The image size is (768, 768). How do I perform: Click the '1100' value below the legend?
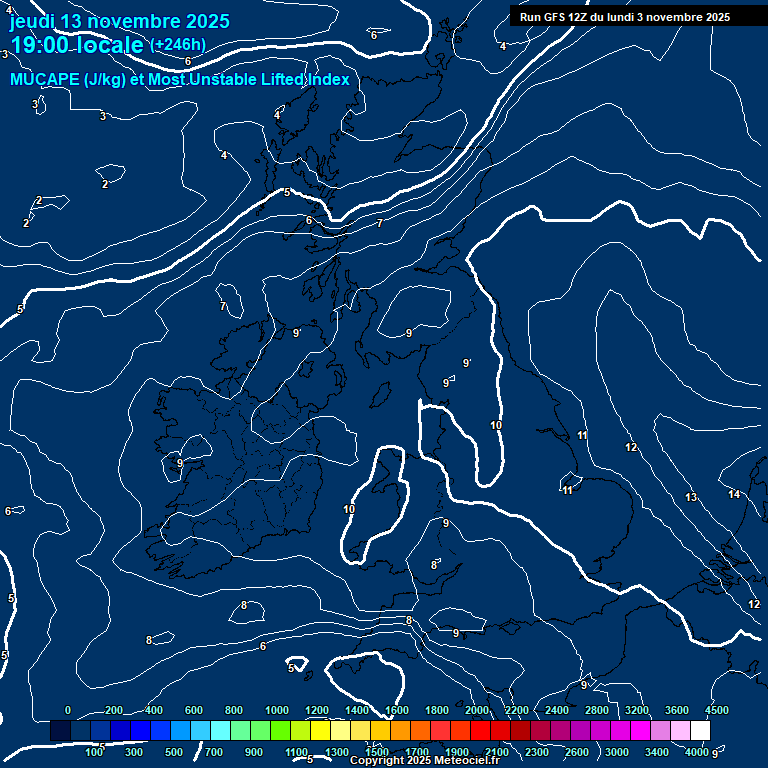tap(297, 752)
